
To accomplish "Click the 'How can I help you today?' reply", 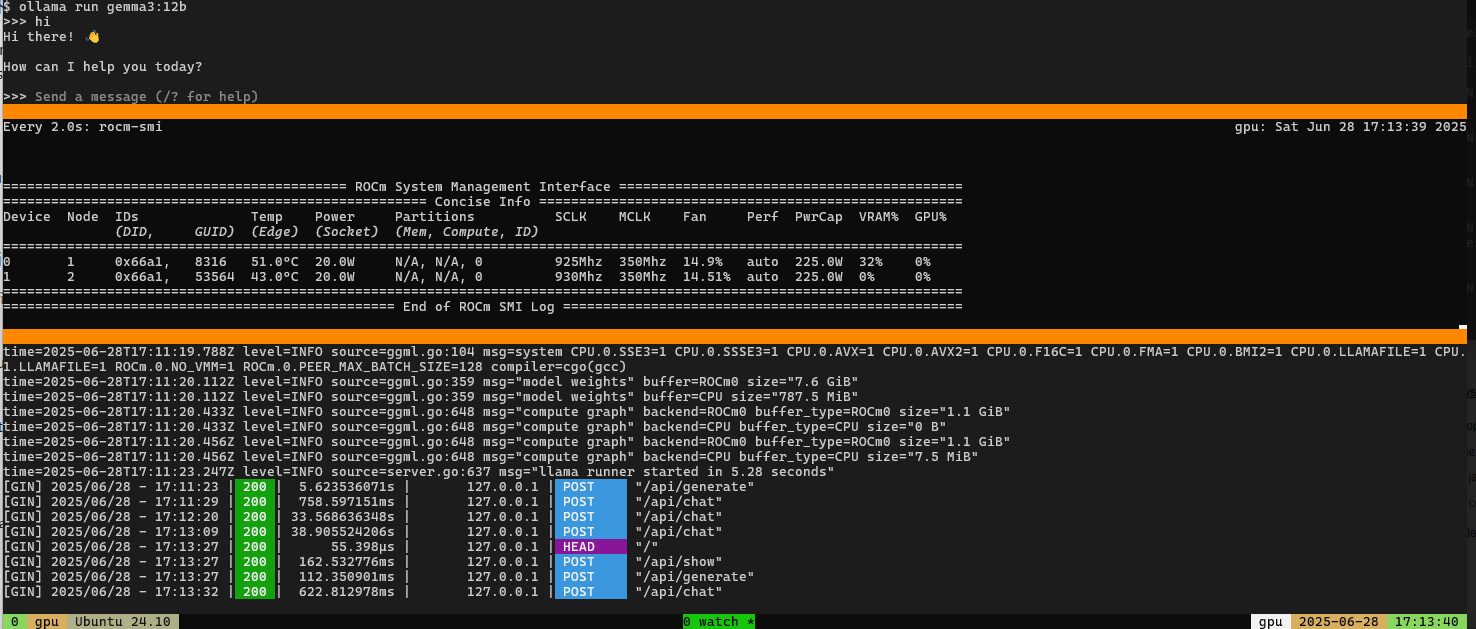I will pyautogui.click(x=103, y=67).
